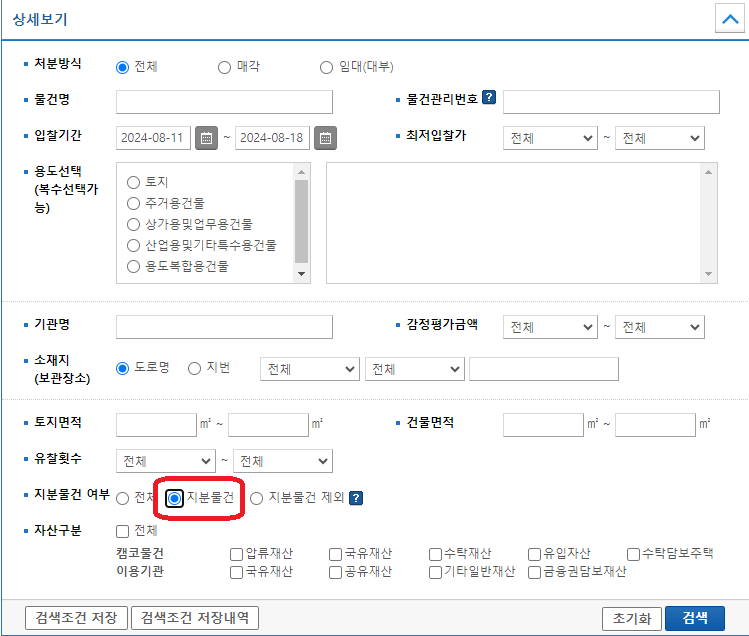Check 압류재산 checkbox
749x636 pixels.
236,554
